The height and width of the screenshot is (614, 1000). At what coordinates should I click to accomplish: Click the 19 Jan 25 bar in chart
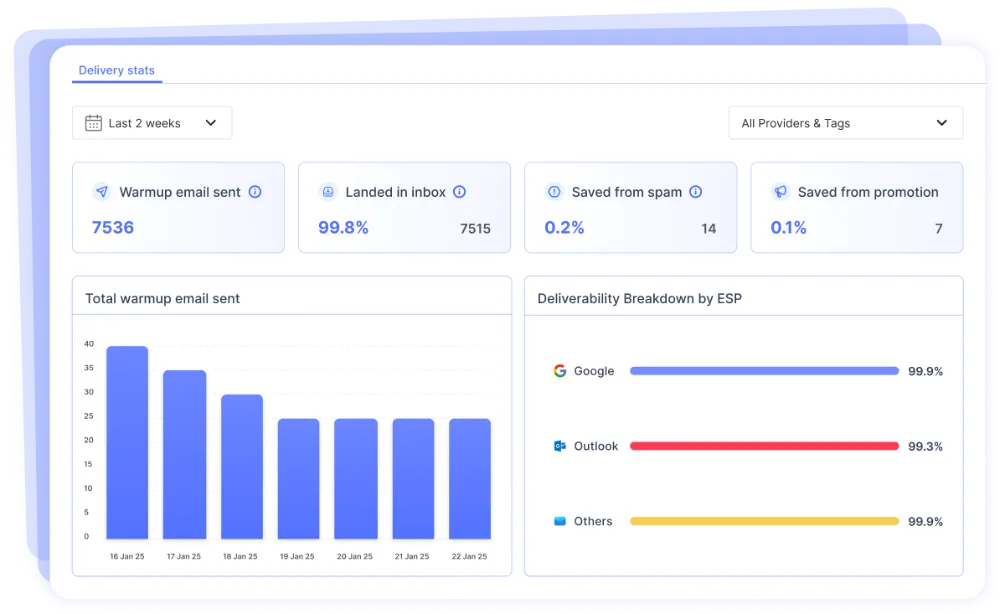click(x=298, y=479)
